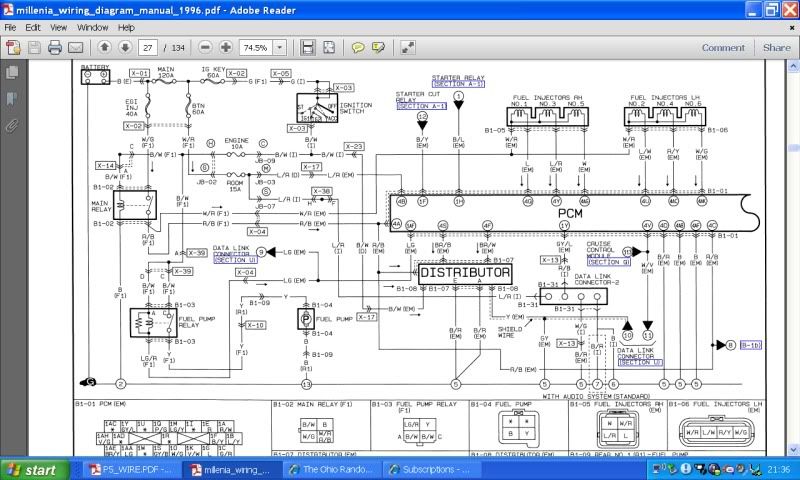Click the BATTERY symbol label
Screen dimensions: 800x480
pyautogui.click(x=95, y=67)
